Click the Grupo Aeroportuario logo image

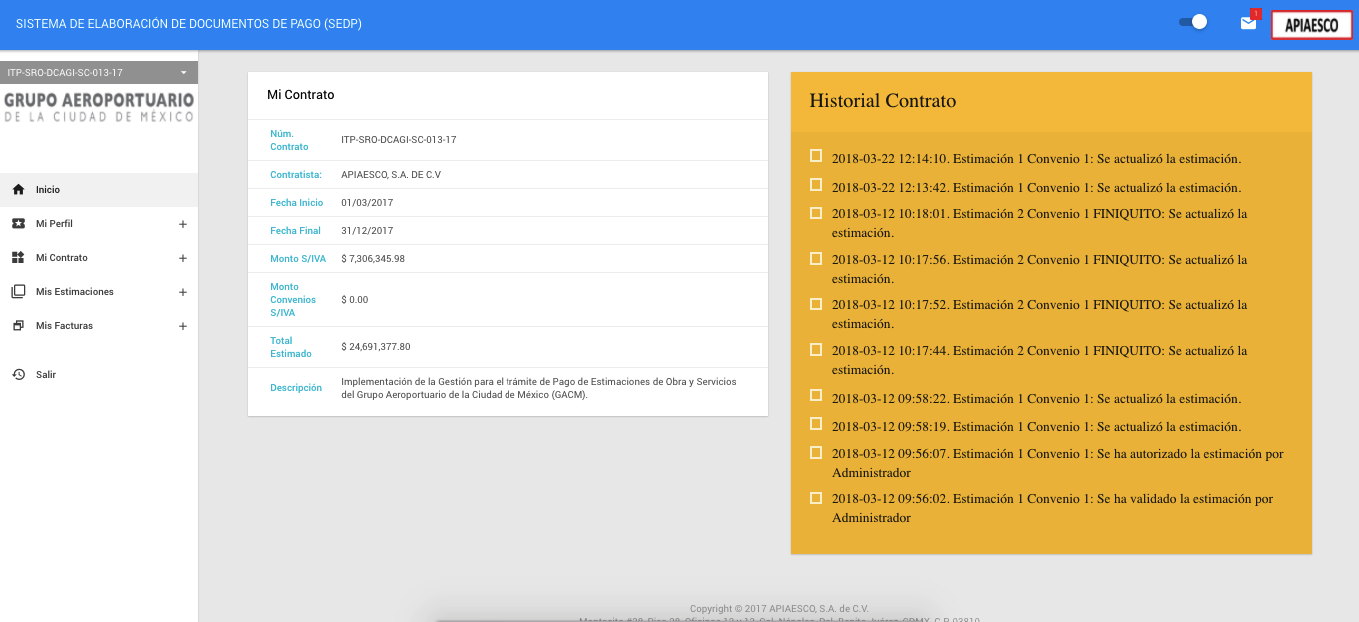(x=99, y=107)
